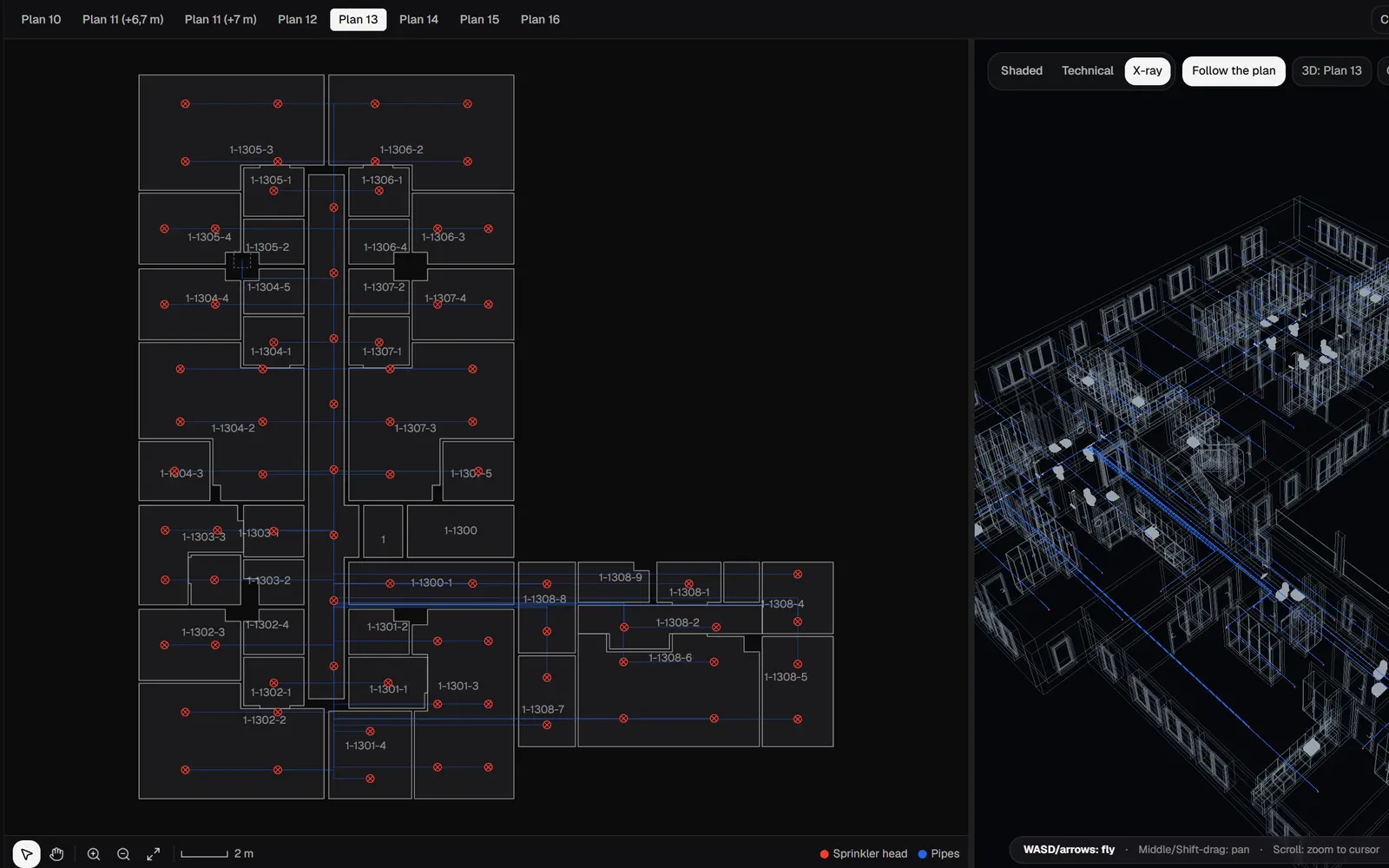
Task: Select room label 1-1308-8
Action: tap(544, 599)
